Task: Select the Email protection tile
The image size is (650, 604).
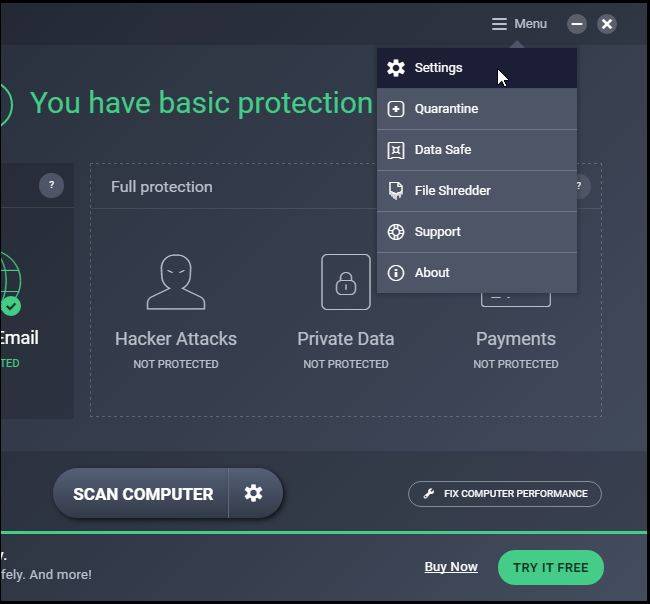Action: 19,311
